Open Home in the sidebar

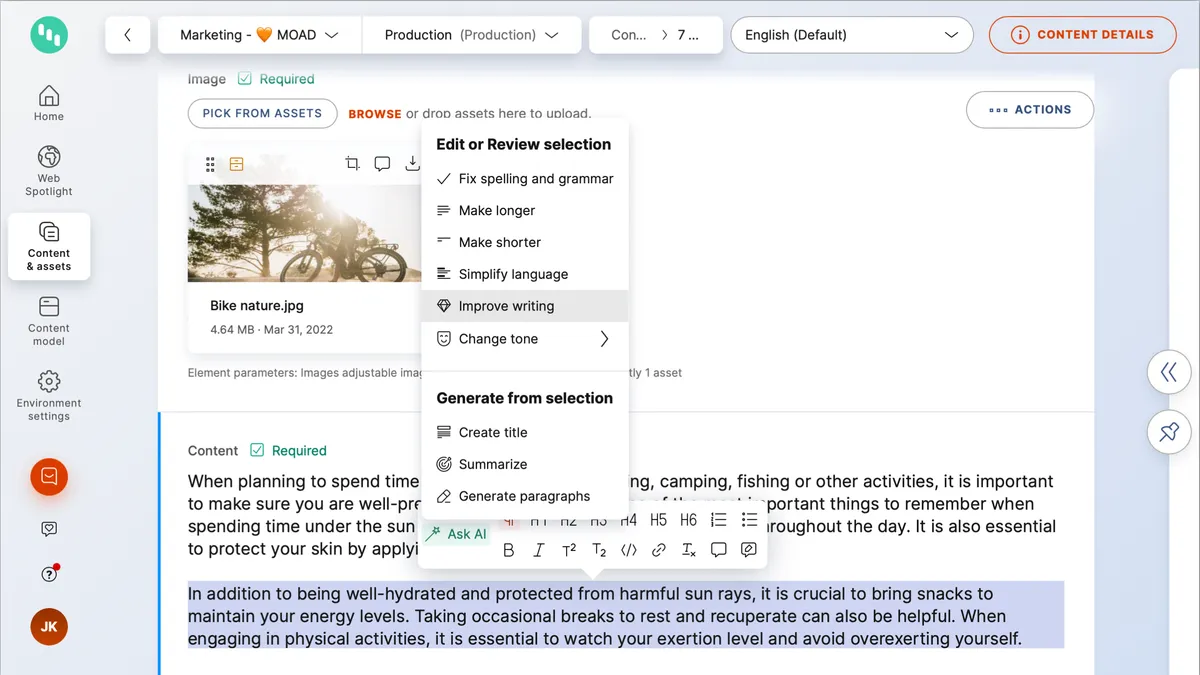[x=49, y=103]
